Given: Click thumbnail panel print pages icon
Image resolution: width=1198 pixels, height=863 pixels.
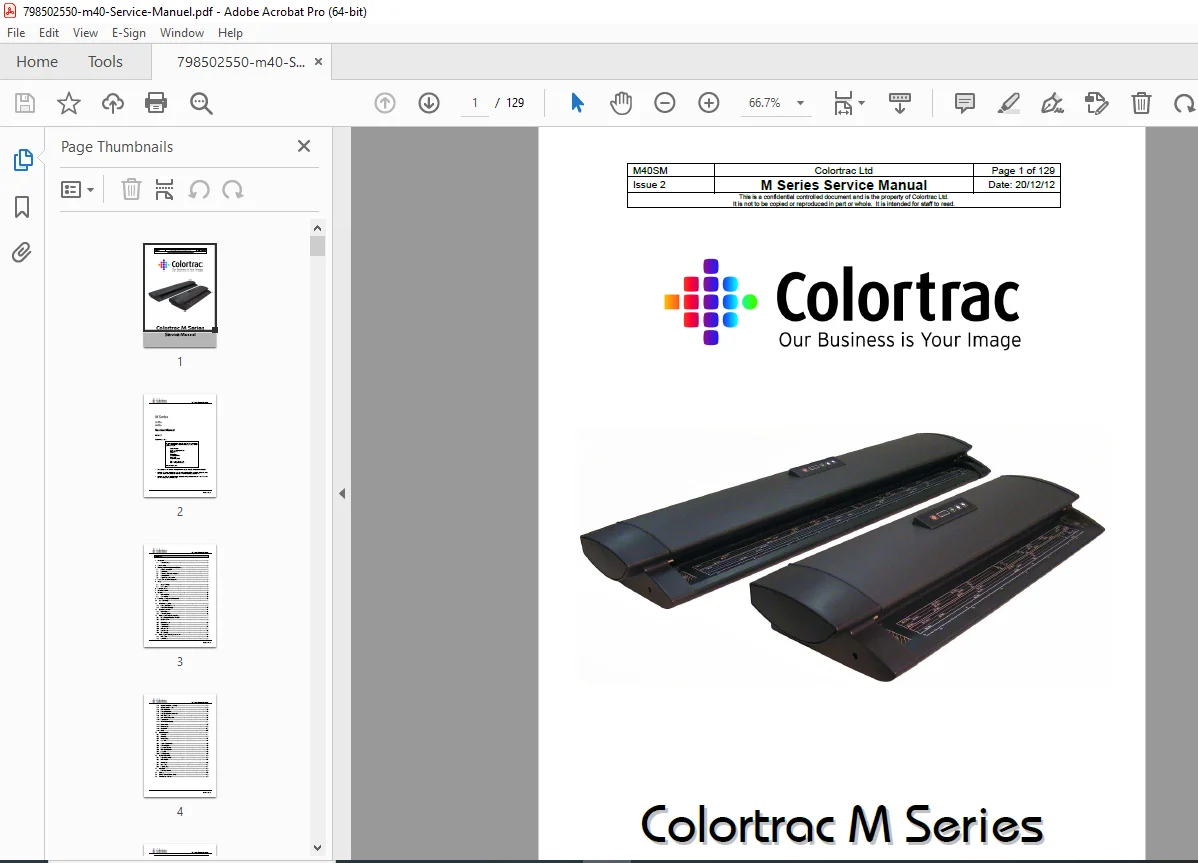Looking at the screenshot, I should [x=164, y=189].
